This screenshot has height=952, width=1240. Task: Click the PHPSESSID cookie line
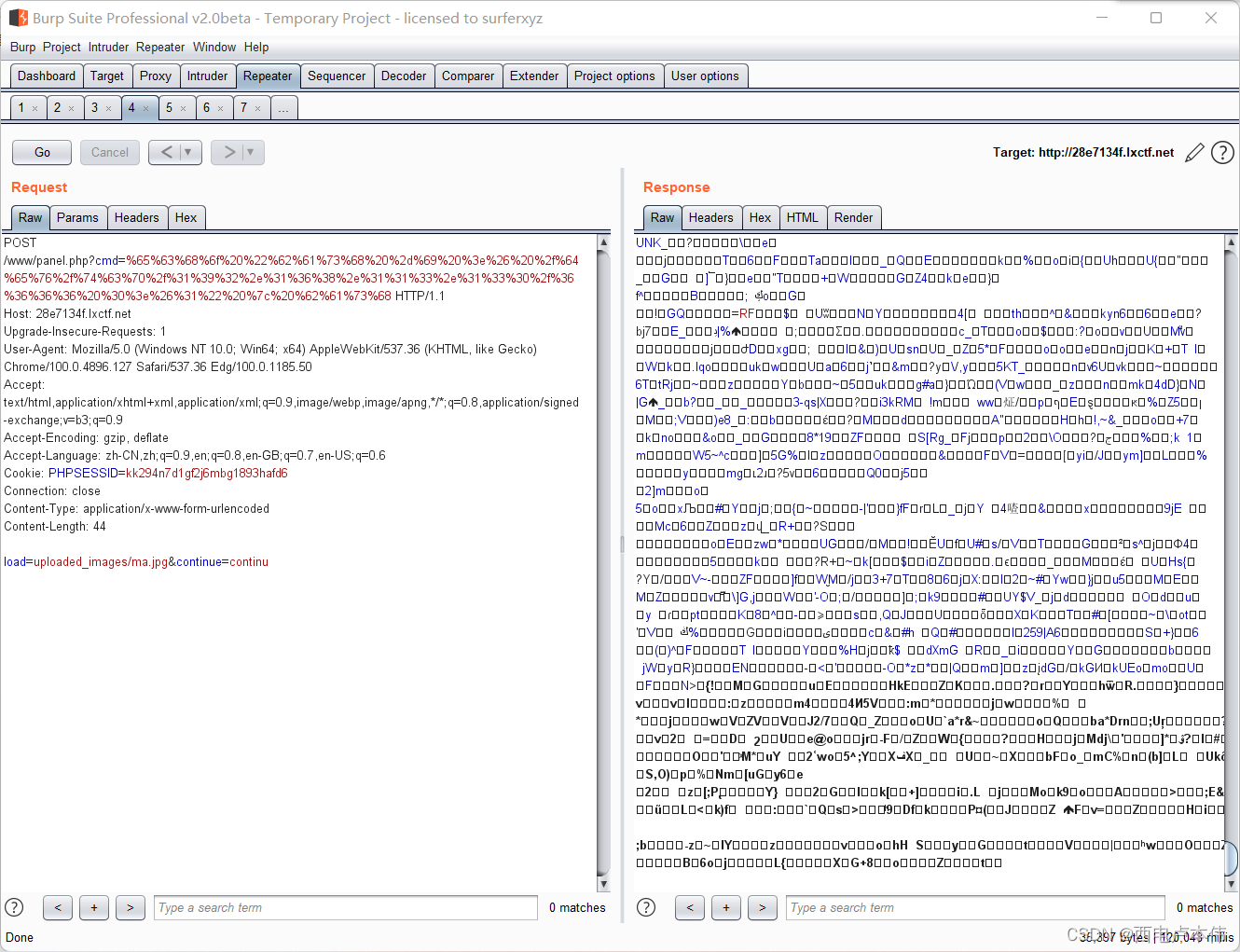[x=145, y=473]
